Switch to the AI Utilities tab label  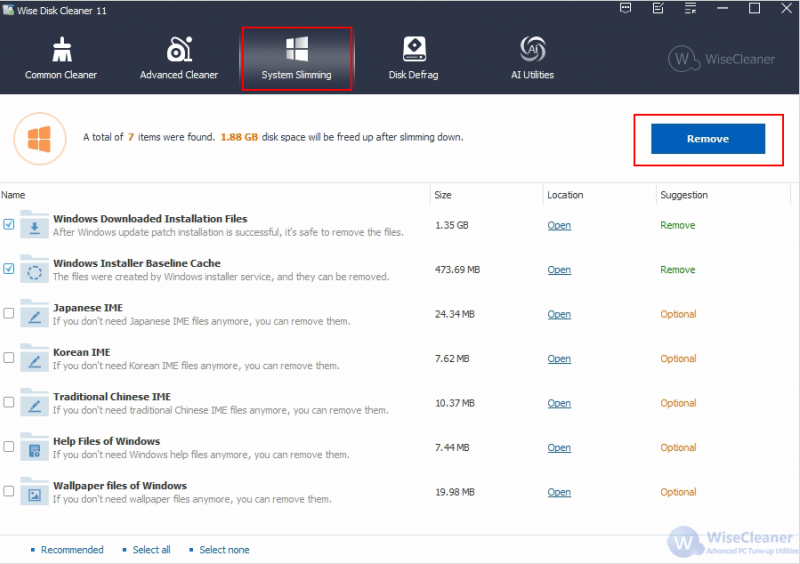pyautogui.click(x=533, y=75)
